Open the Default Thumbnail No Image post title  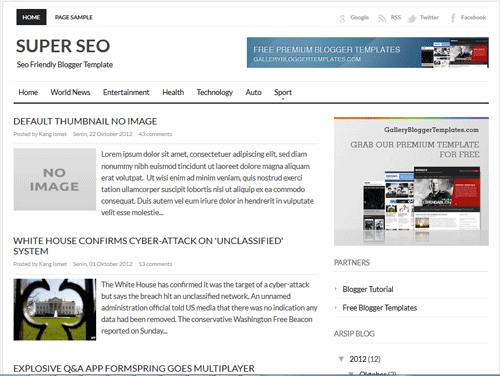[85, 121]
